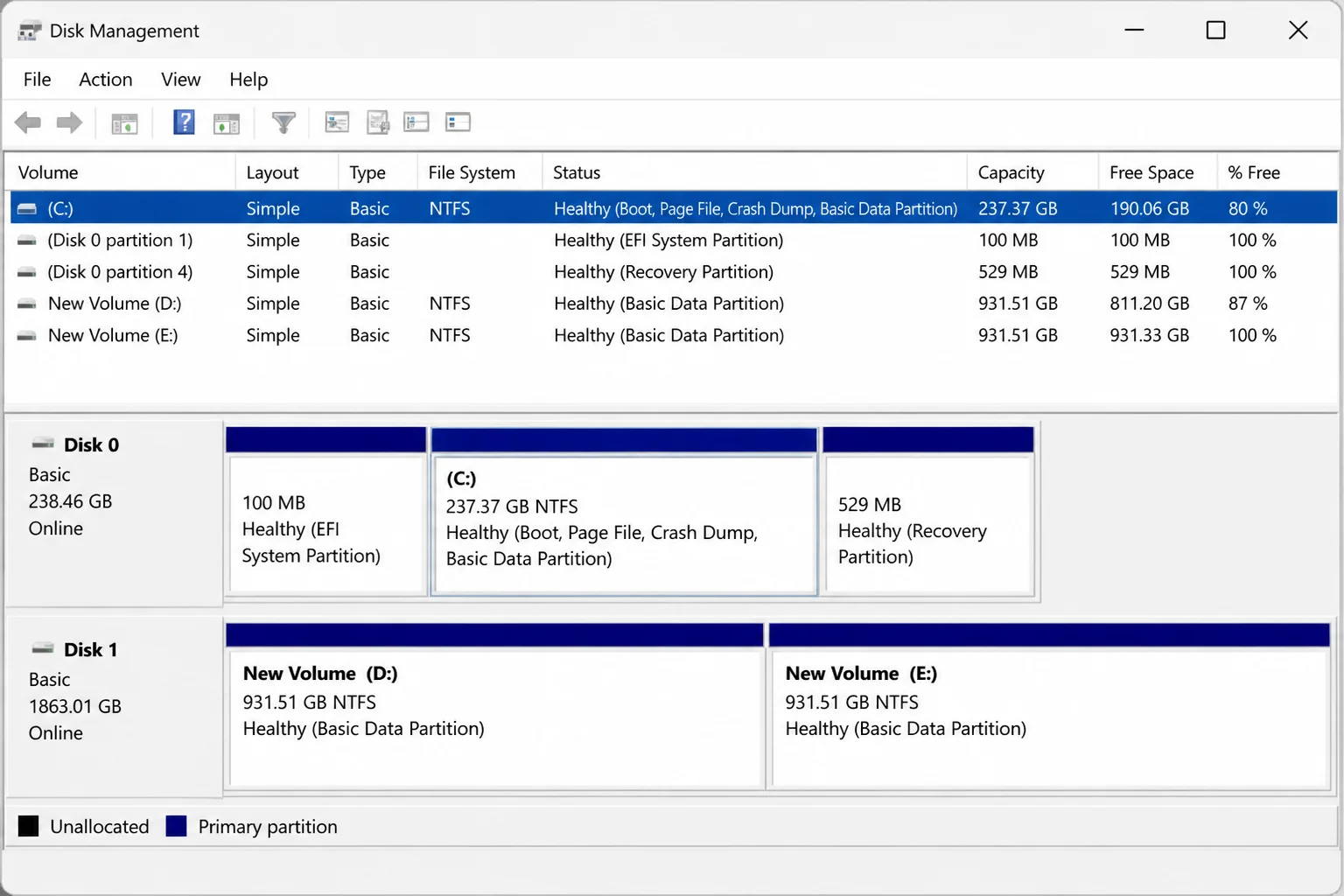Viewport: 1344px width, 896px height.
Task: Click the black Unallocated legend swatch
Action: click(x=29, y=826)
